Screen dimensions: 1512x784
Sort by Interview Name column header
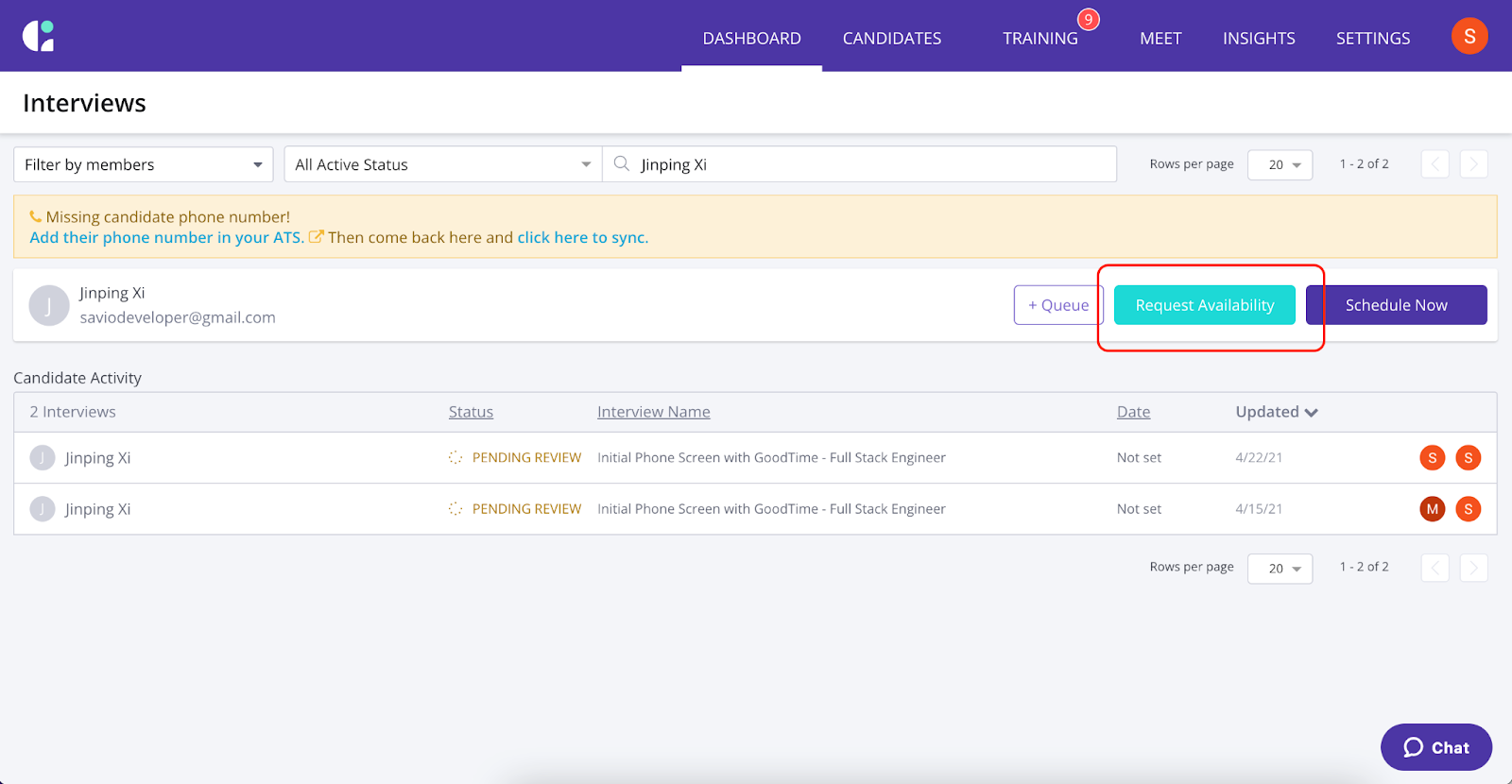[654, 412]
